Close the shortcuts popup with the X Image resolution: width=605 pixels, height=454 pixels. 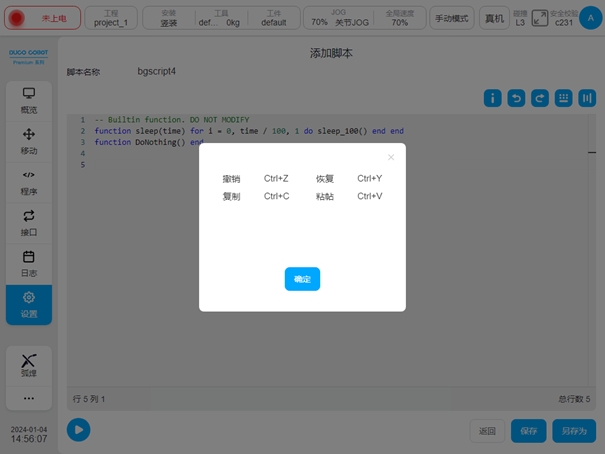click(x=391, y=157)
